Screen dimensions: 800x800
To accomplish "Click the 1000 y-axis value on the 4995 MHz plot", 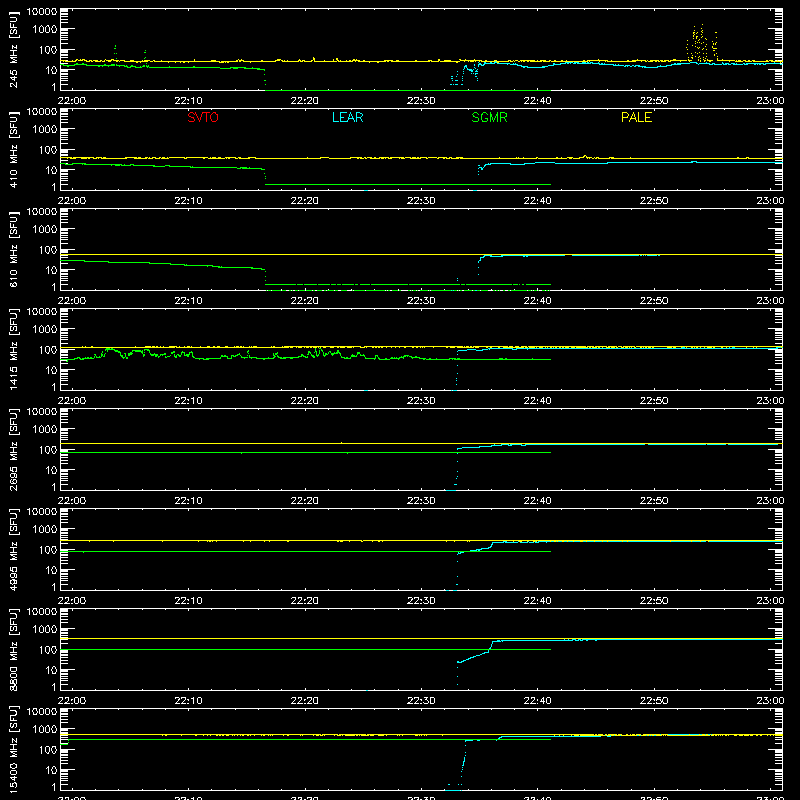I will (x=45, y=530).
